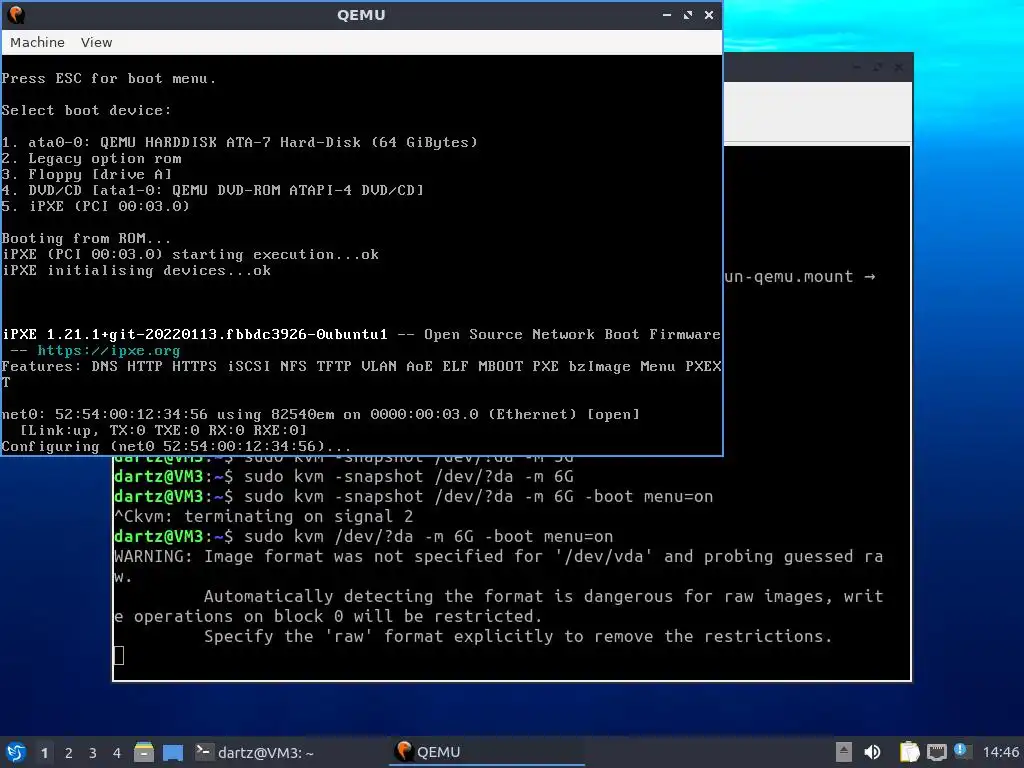Switch to workspace 4
The image size is (1024, 768).
116,753
